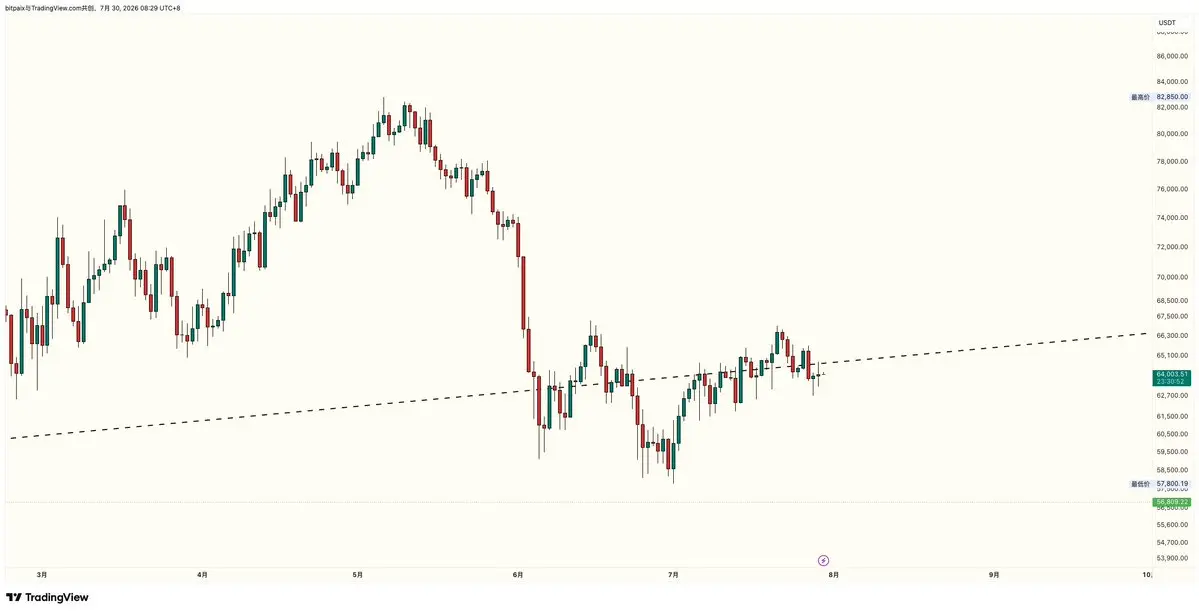The height and width of the screenshot is (613, 1199).
Task: Click the green 56,809.22 price tag
Action: (1171, 502)
